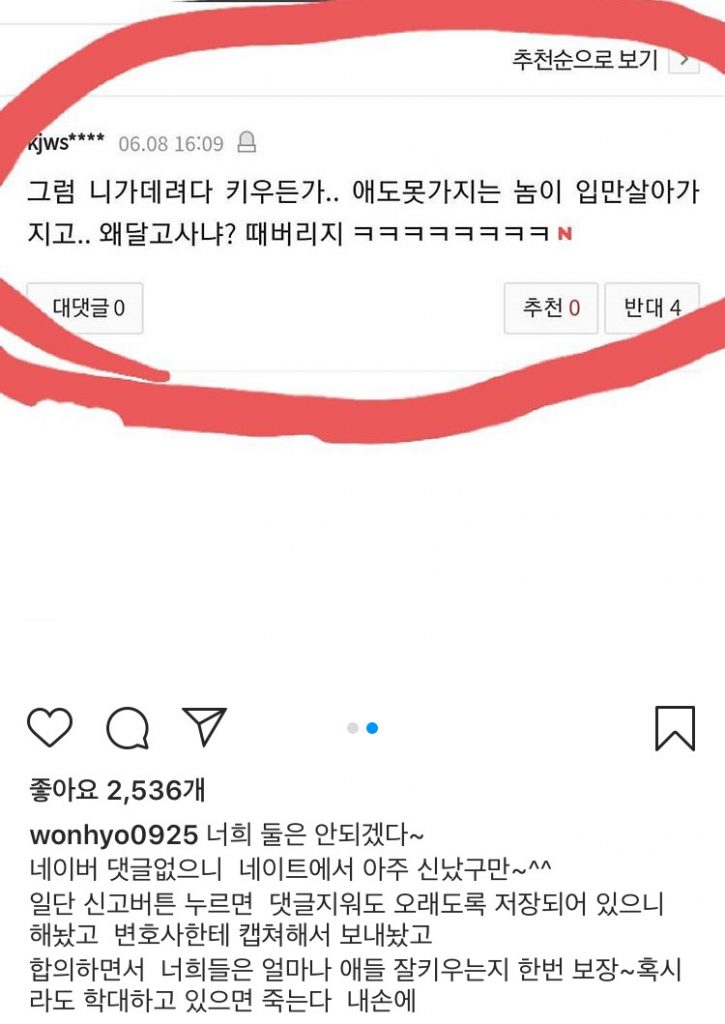
Task: Share the post via paper plane icon
Action: coord(205,726)
